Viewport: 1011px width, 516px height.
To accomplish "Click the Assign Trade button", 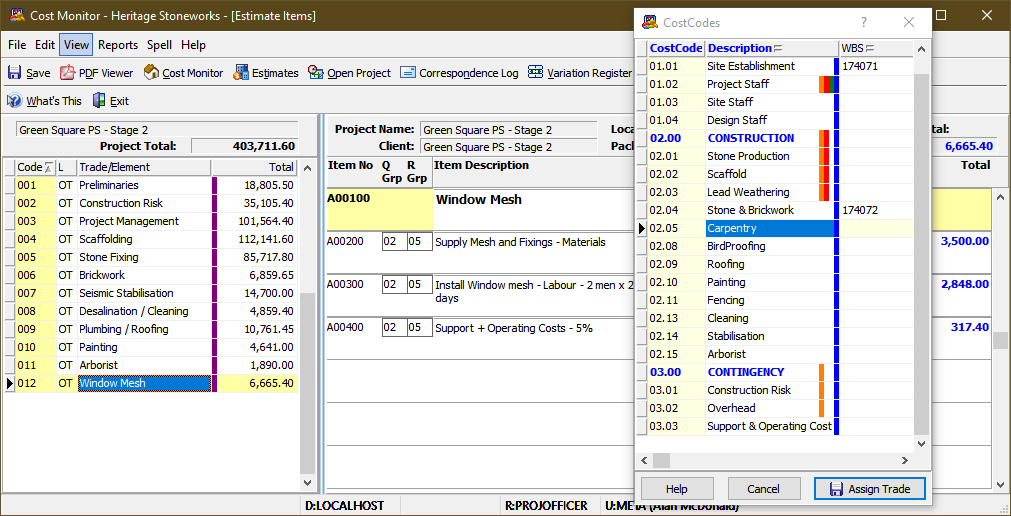I will [870, 489].
